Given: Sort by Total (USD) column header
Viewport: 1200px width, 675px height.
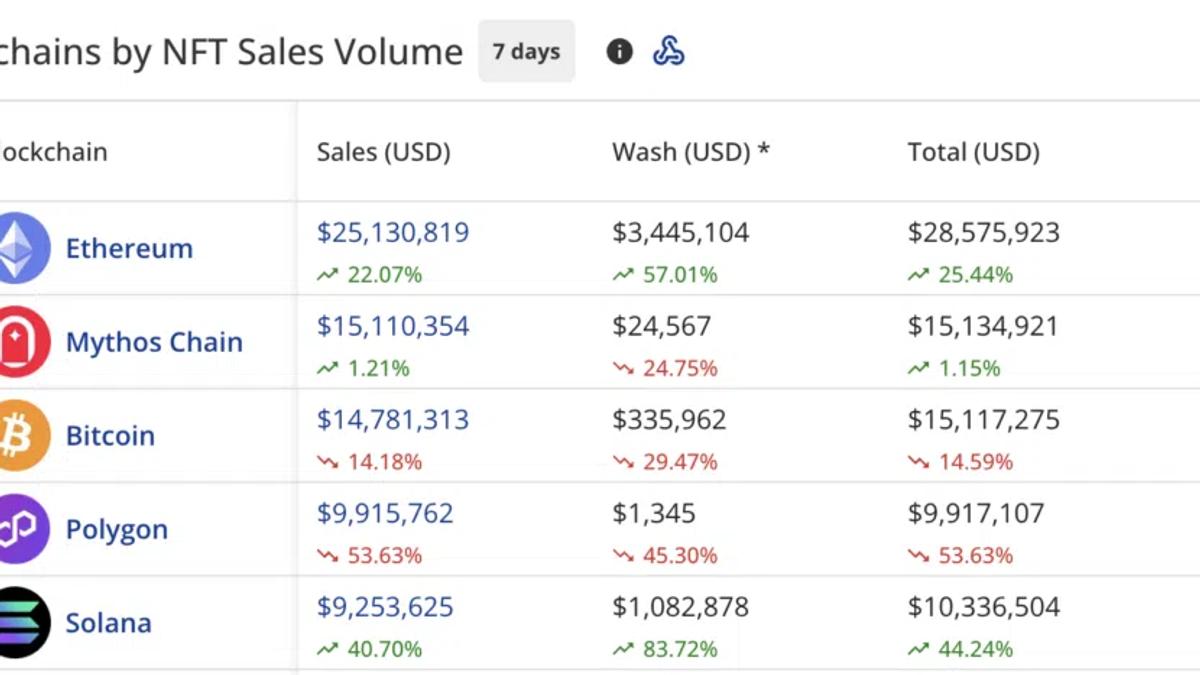Looking at the screenshot, I should click(974, 152).
